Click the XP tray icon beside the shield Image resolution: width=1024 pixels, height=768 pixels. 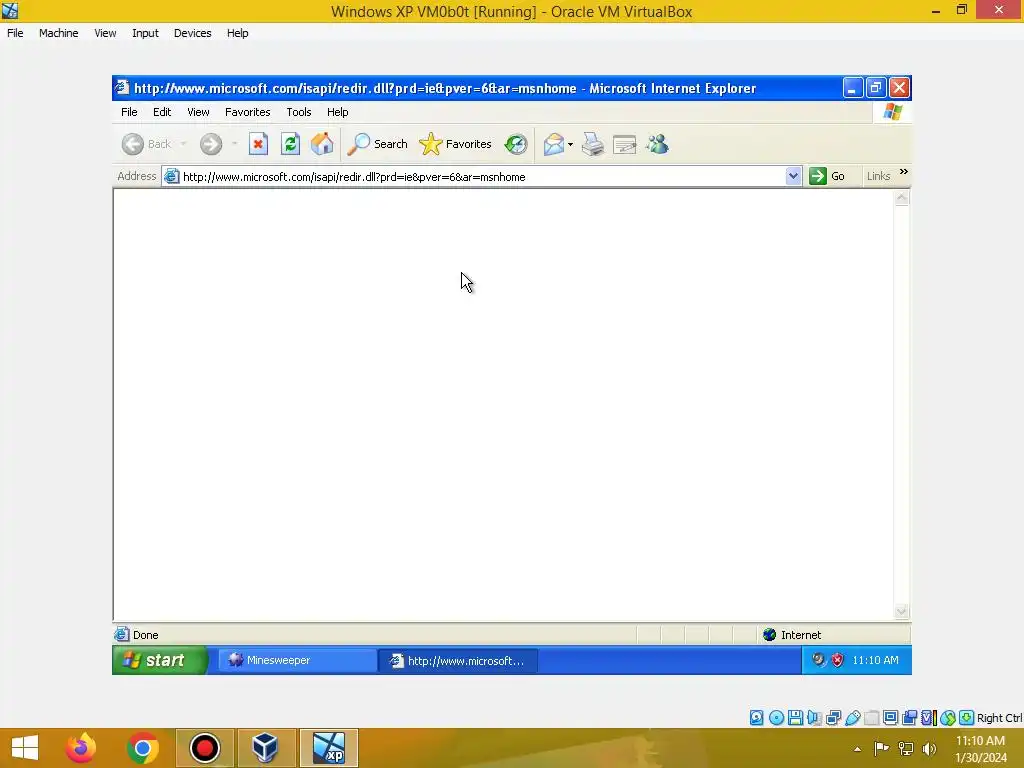tap(818, 660)
